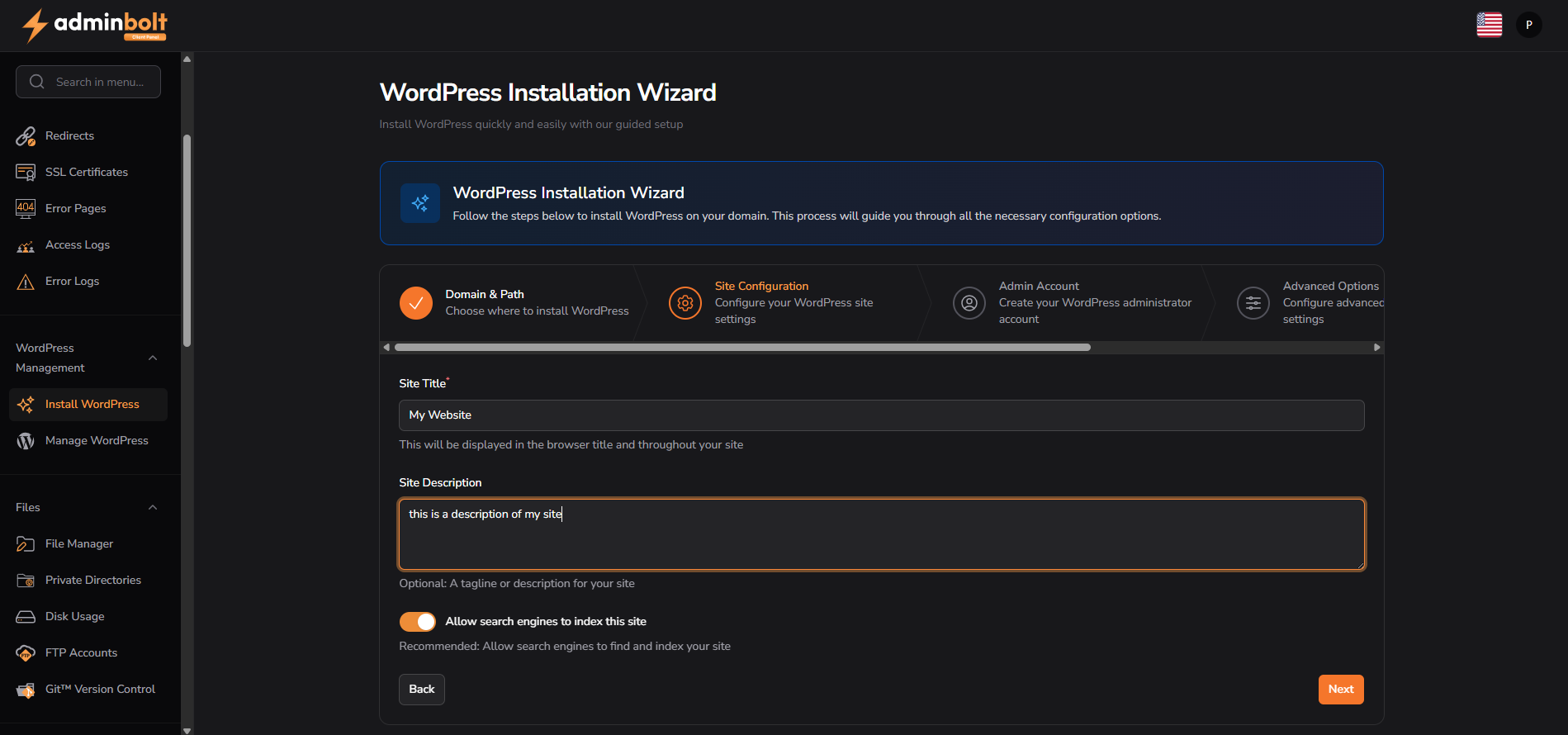Select Install WordPress menu item
Image resolution: width=1568 pixels, height=735 pixels.
point(88,405)
